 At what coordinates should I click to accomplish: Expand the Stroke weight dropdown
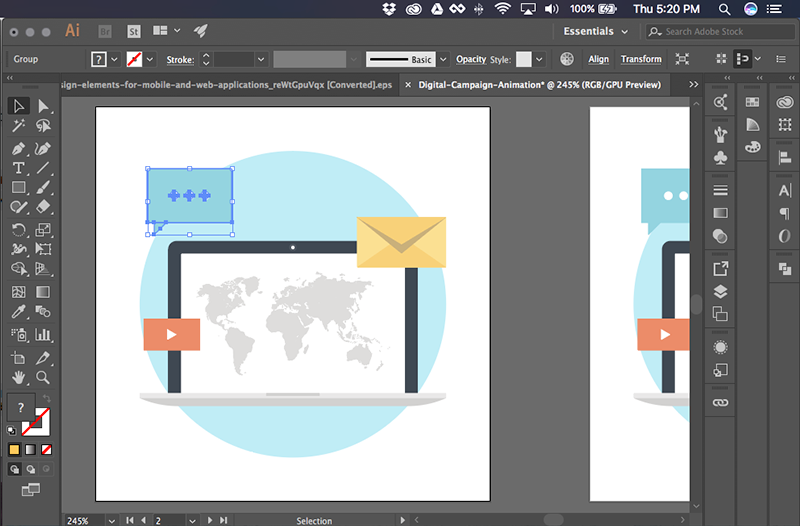tap(261, 60)
